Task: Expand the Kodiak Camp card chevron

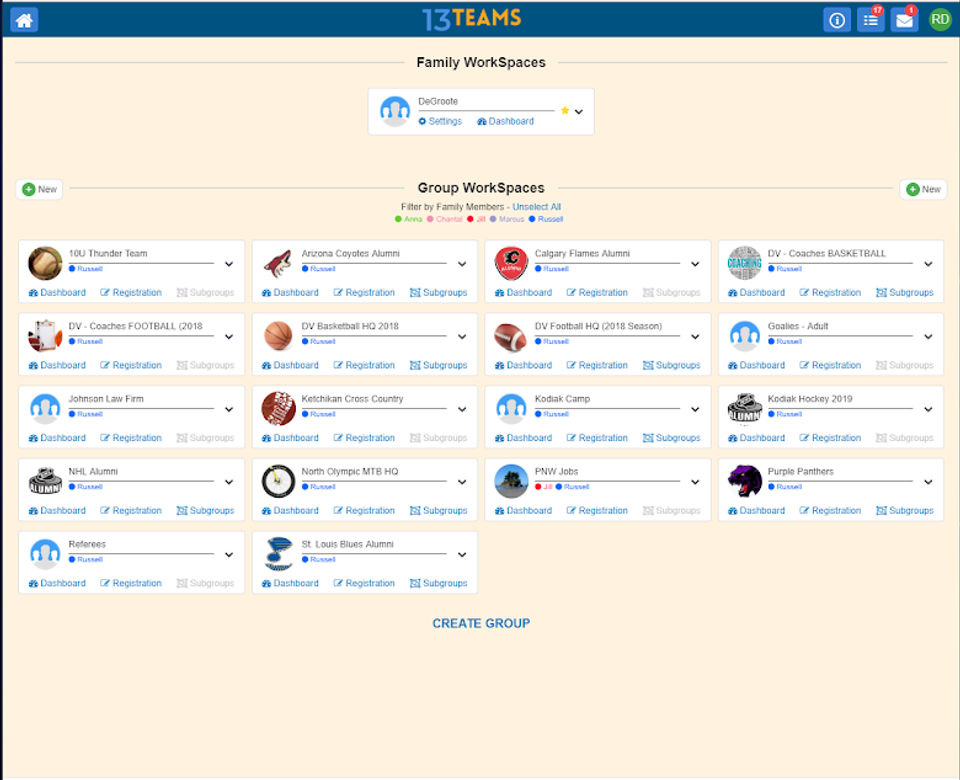Action: [x=695, y=410]
